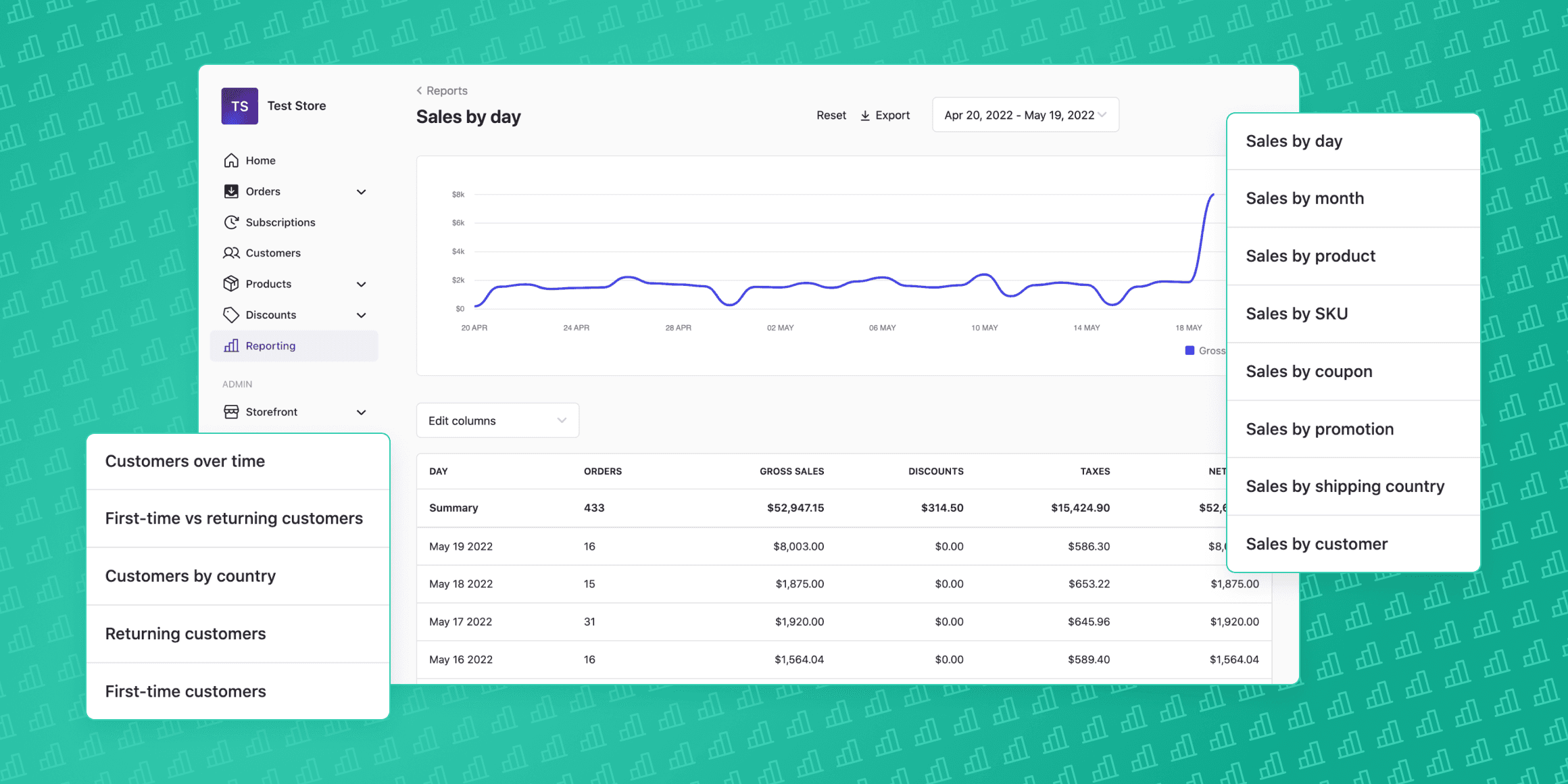Click the Discounts tag icon

231,315
